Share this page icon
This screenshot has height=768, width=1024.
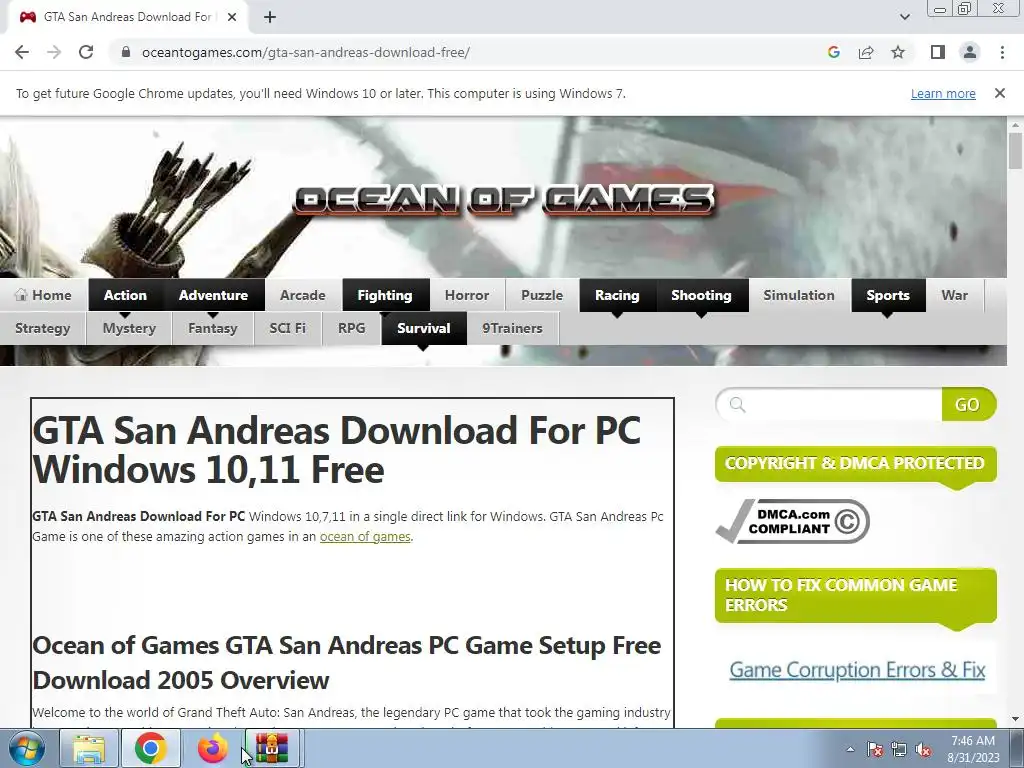[x=866, y=52]
